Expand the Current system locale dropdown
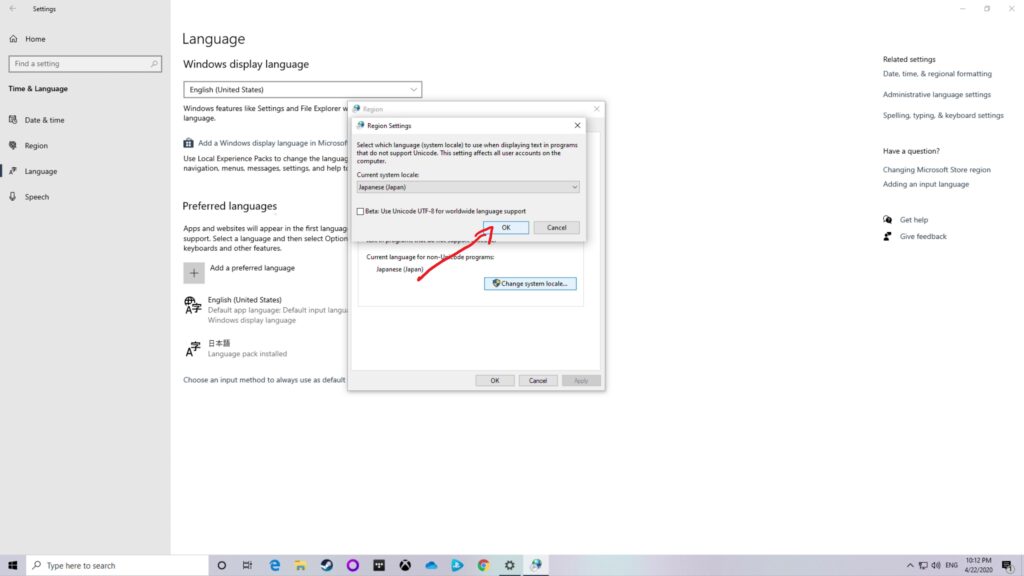This screenshot has width=1024, height=576. coord(468,187)
